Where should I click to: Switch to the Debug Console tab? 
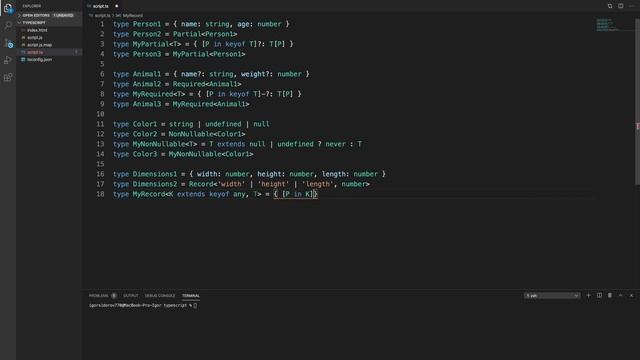point(160,296)
